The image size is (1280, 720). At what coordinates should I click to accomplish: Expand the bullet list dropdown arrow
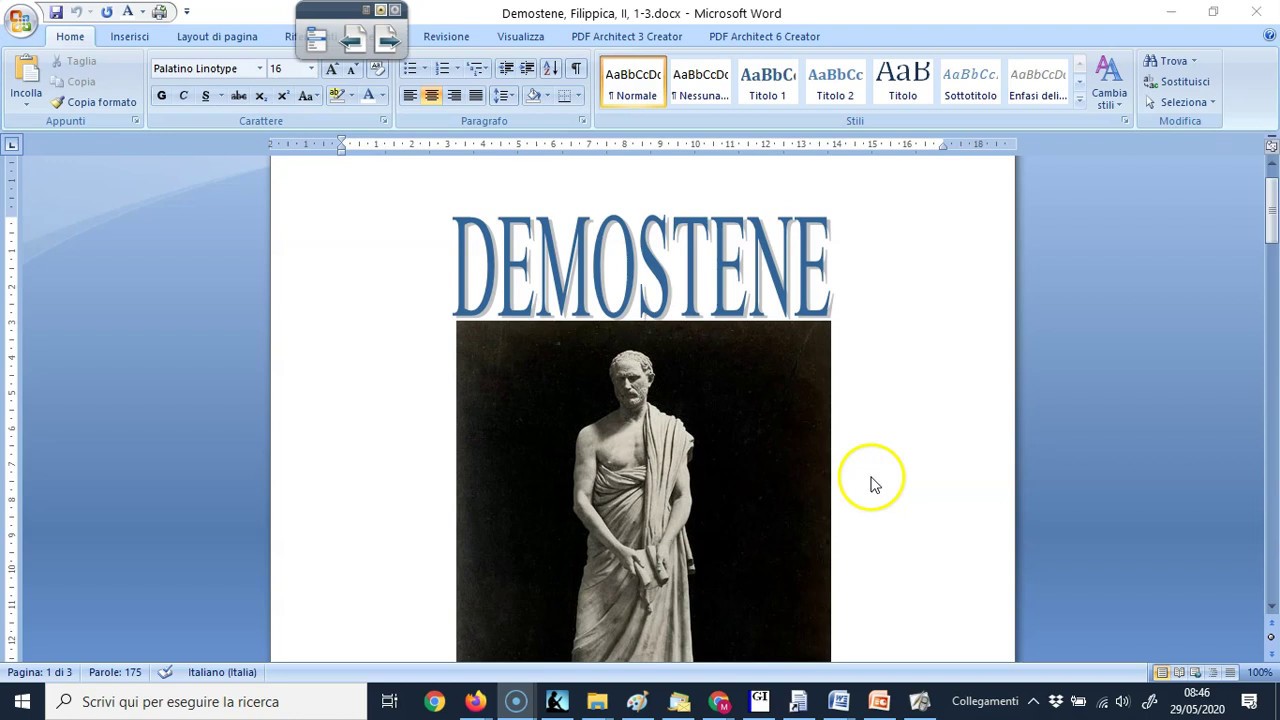pyautogui.click(x=425, y=68)
